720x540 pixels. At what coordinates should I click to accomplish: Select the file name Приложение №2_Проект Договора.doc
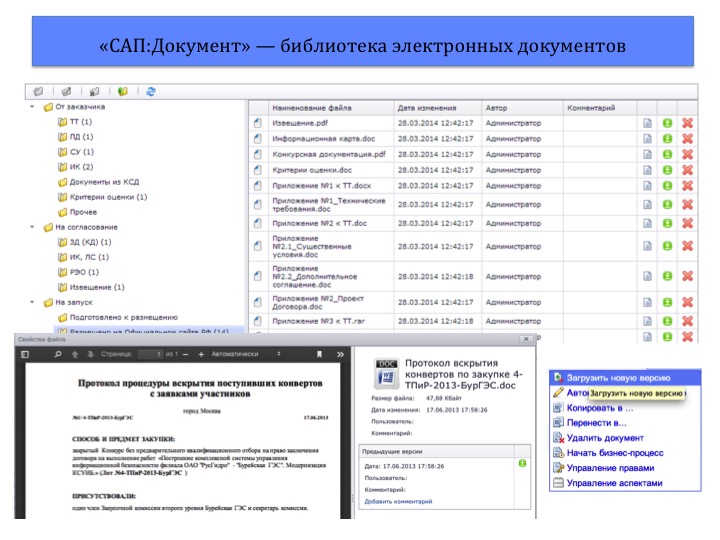318,302
